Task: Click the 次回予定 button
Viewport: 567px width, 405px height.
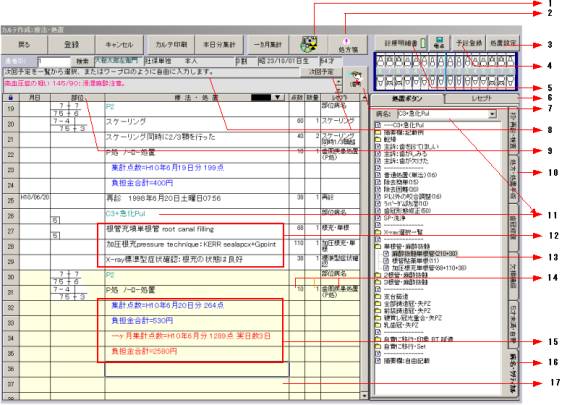Action: [x=321, y=72]
